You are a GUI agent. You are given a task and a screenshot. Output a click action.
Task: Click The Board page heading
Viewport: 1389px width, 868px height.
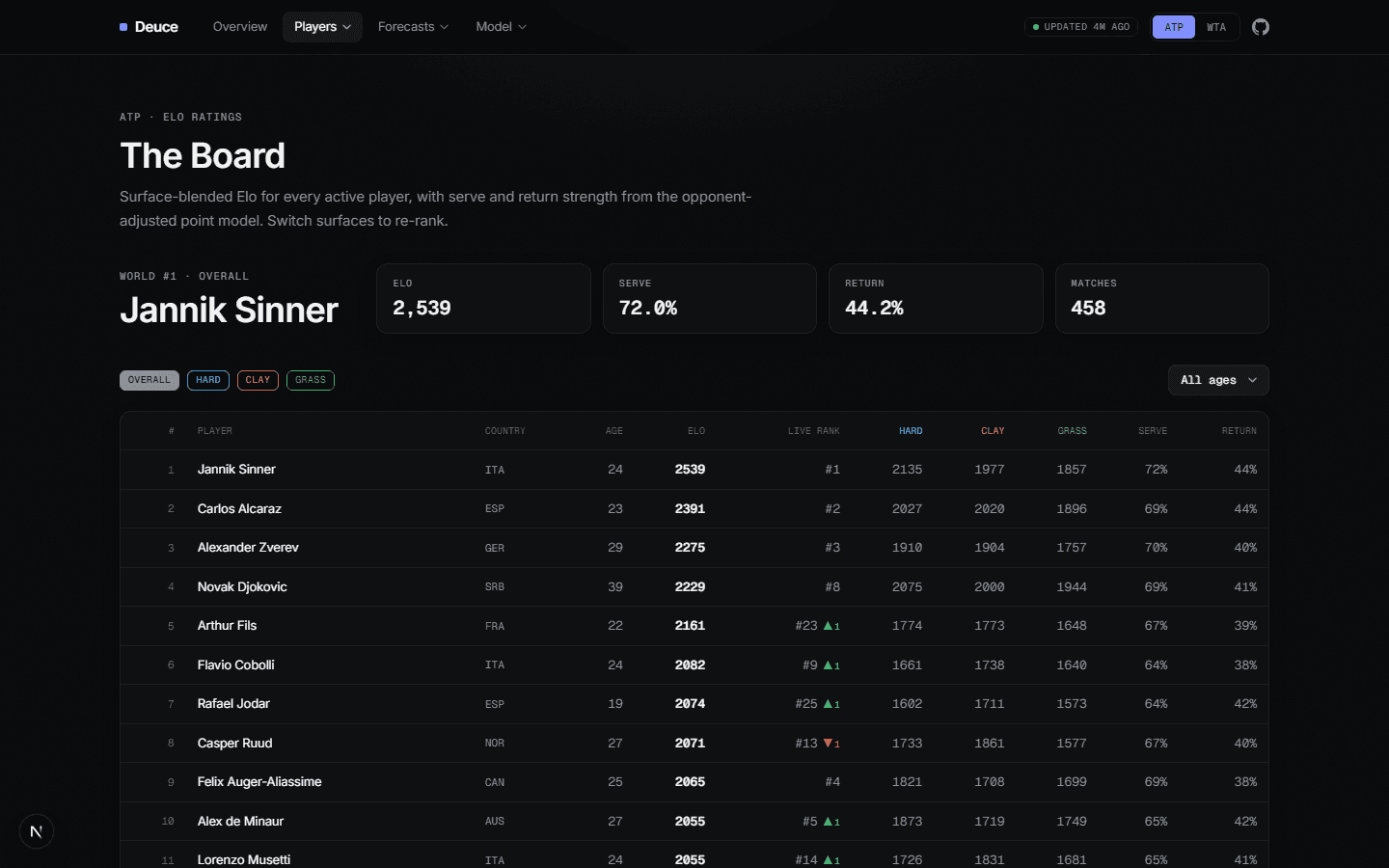point(203,155)
